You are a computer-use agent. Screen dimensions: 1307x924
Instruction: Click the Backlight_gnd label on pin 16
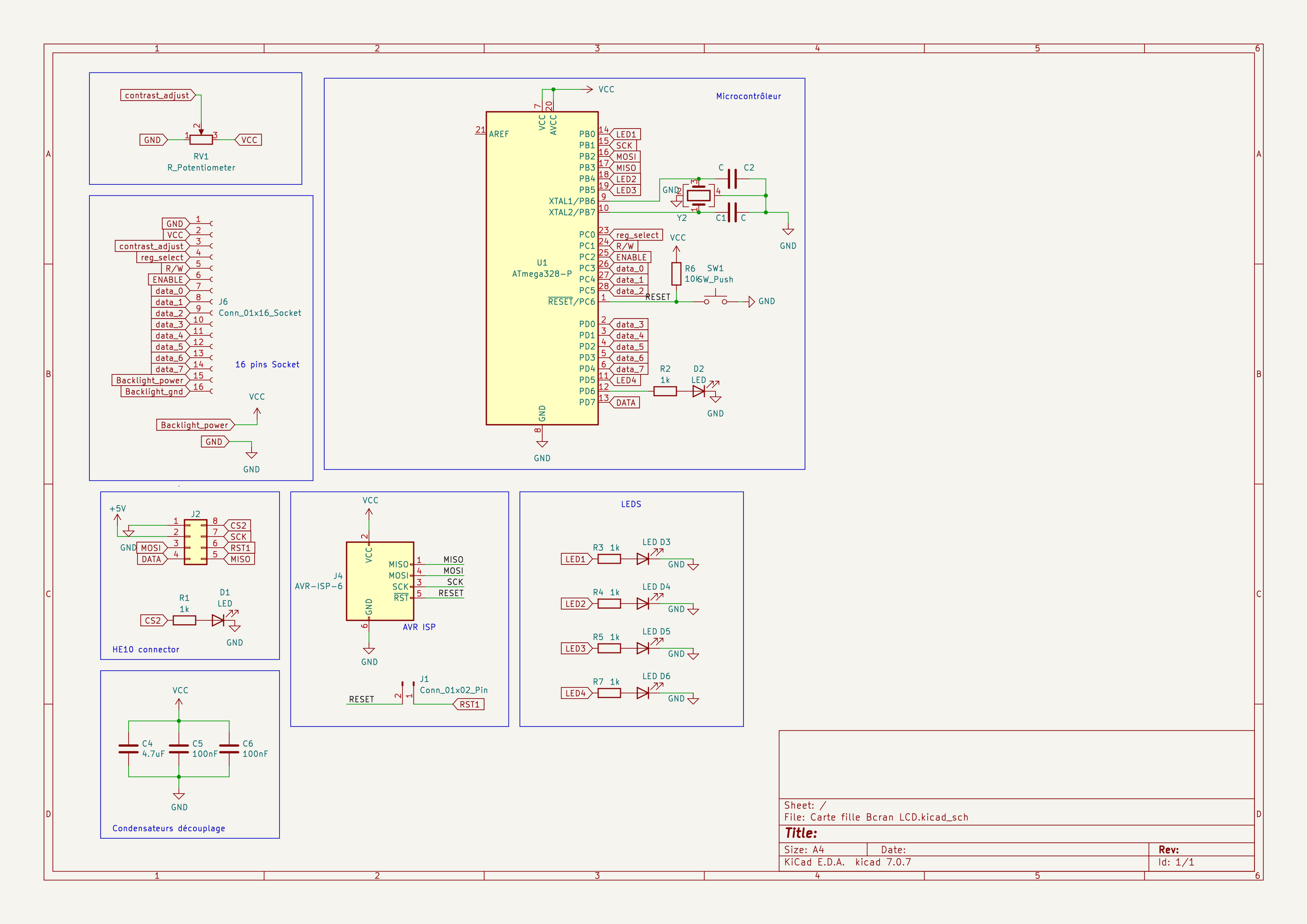point(155,391)
